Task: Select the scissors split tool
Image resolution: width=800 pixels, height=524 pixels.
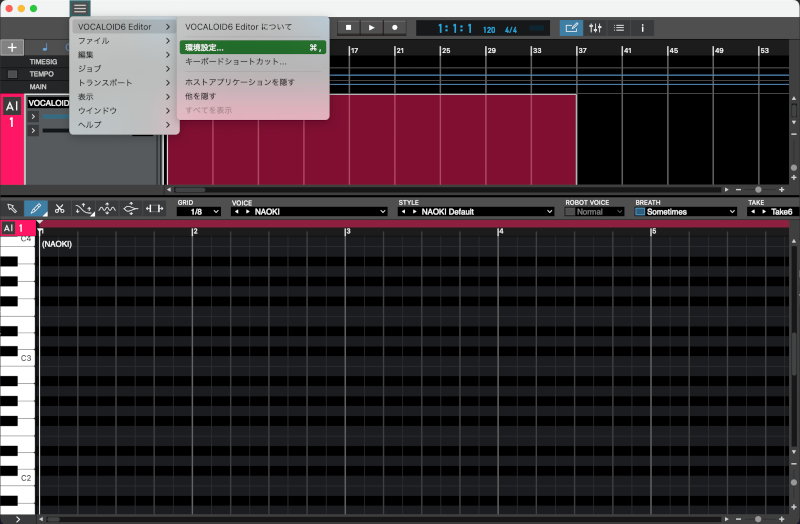Action: click(60, 208)
